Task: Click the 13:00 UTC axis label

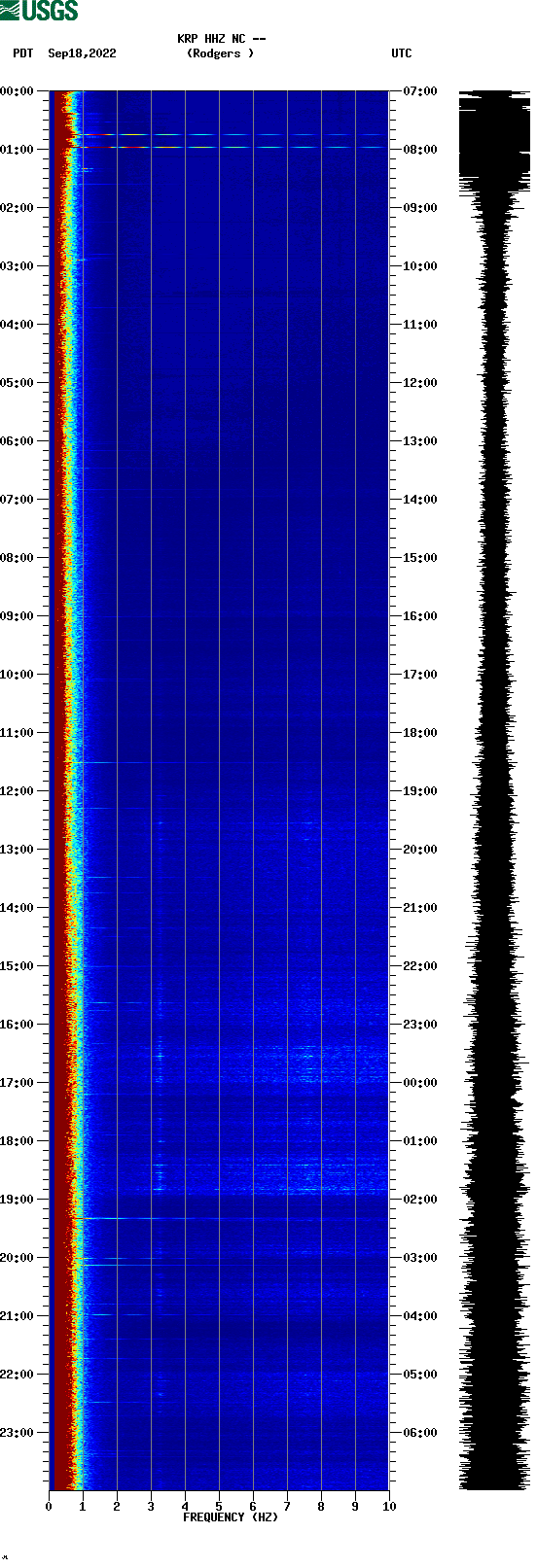Action: [420, 441]
